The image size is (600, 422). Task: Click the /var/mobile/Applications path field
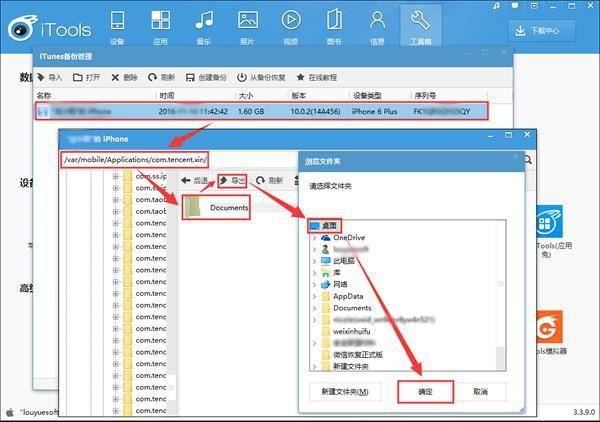[x=132, y=159]
